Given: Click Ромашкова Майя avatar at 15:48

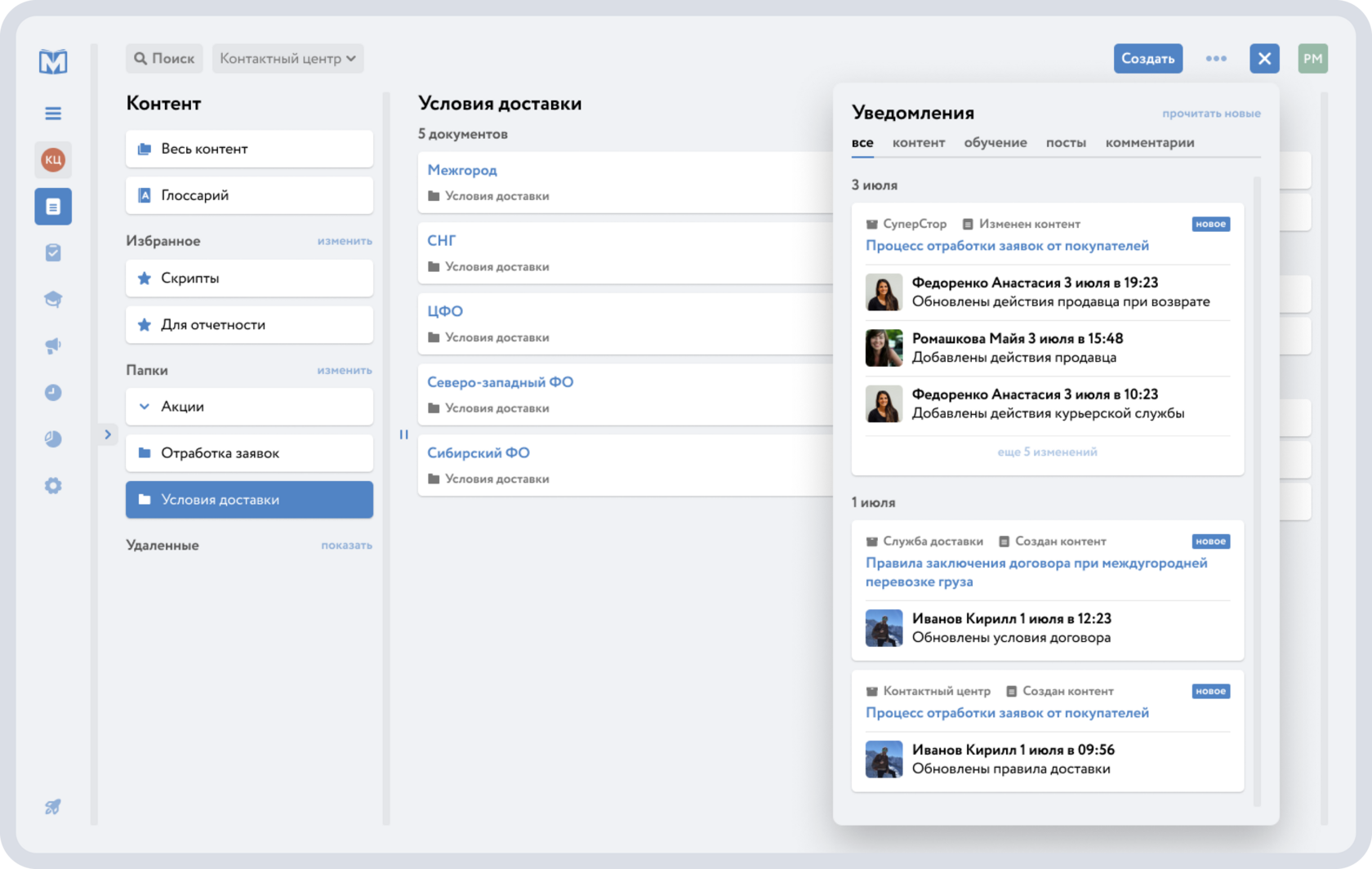Looking at the screenshot, I should [884, 348].
